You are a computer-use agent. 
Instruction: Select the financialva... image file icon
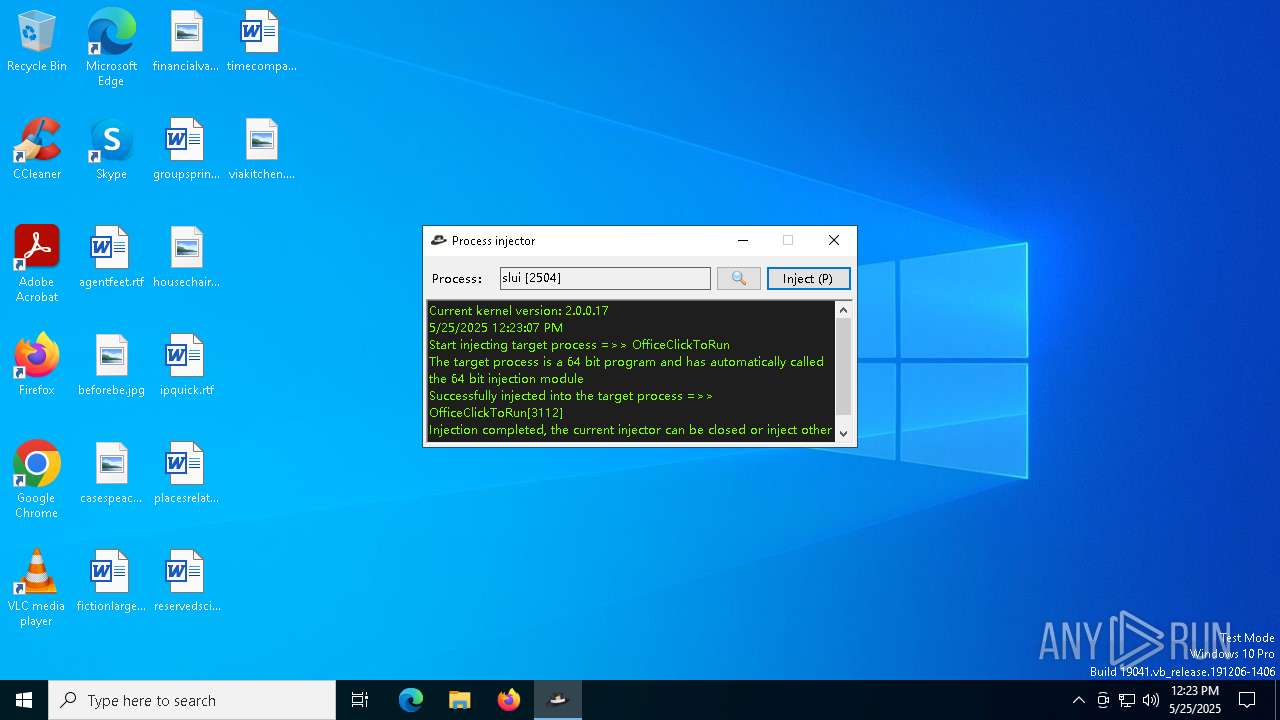click(186, 42)
